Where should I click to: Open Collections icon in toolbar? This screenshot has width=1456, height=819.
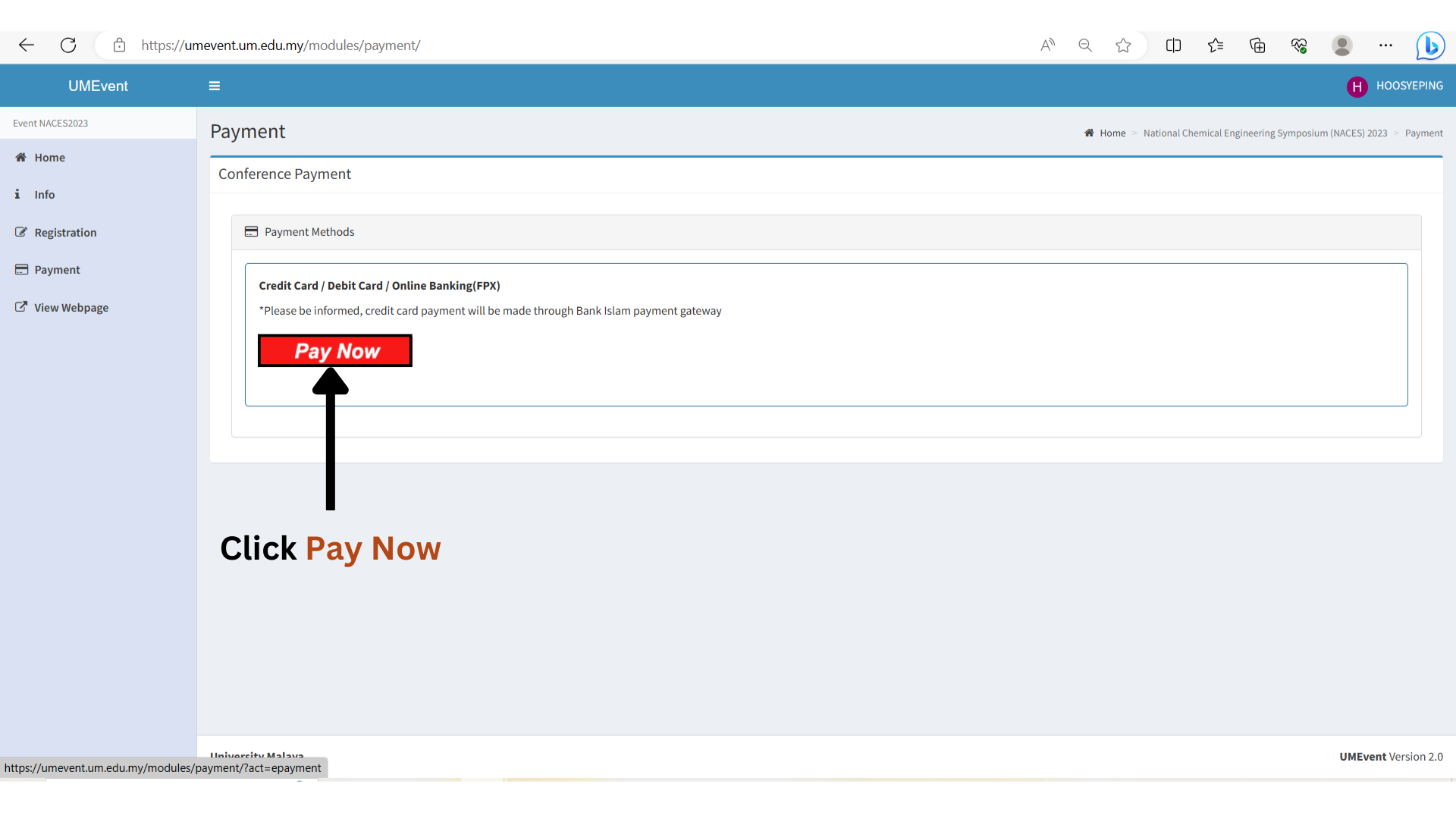(x=1257, y=45)
